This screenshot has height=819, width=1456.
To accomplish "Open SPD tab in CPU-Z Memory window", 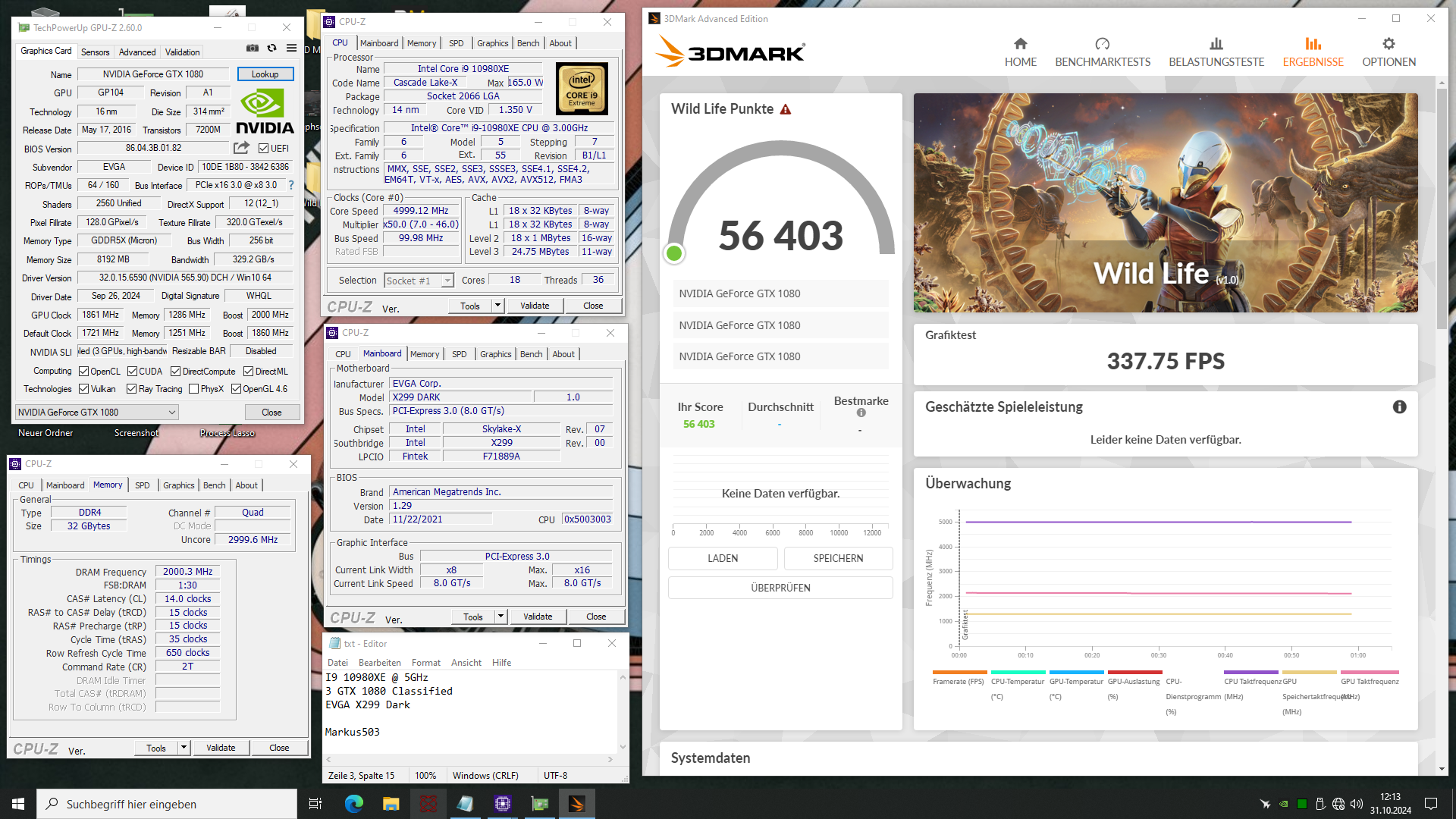I will click(143, 485).
